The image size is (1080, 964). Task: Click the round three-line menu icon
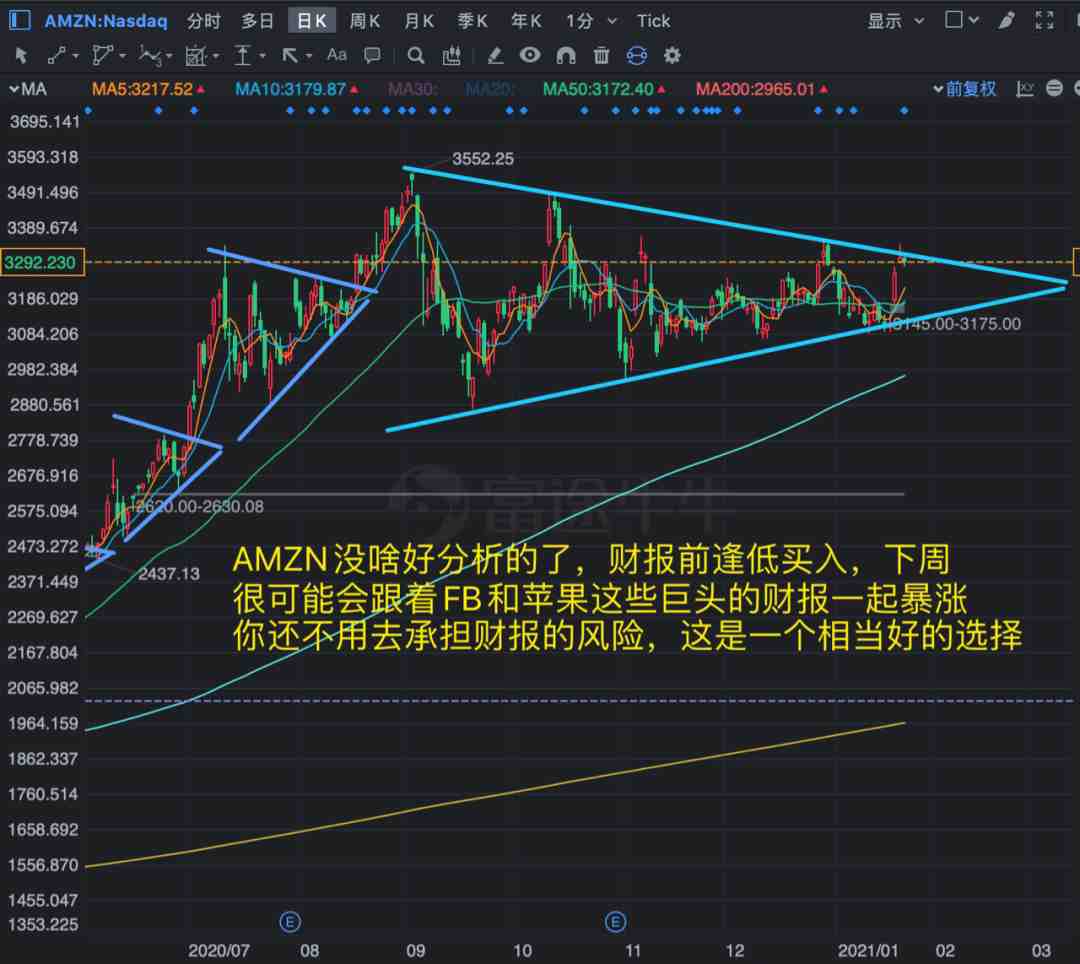(x=1054, y=88)
